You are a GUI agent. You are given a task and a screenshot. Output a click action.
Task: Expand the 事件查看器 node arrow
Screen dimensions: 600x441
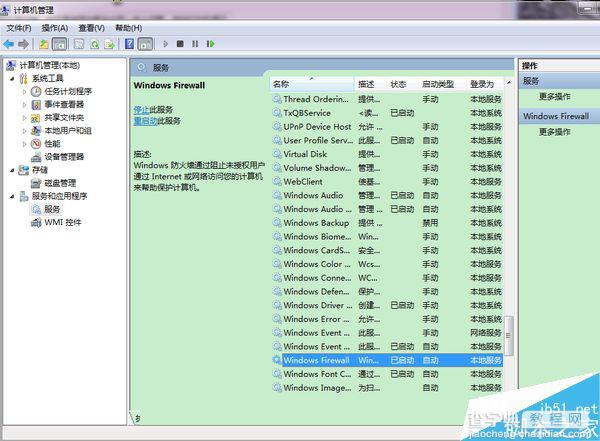pos(24,105)
